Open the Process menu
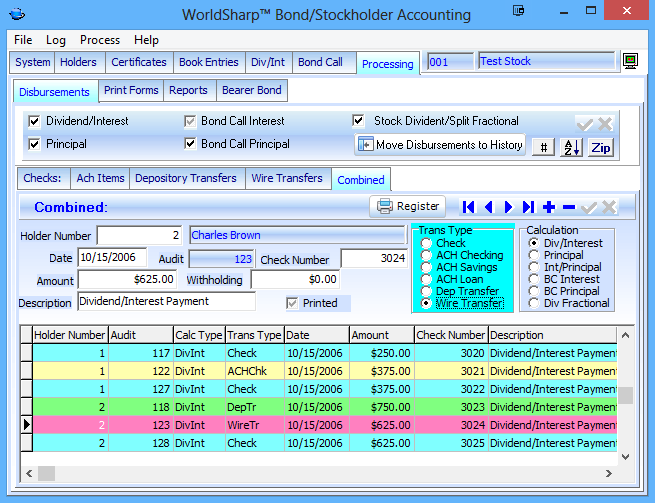Viewport: 655px width, 503px height. click(x=100, y=40)
